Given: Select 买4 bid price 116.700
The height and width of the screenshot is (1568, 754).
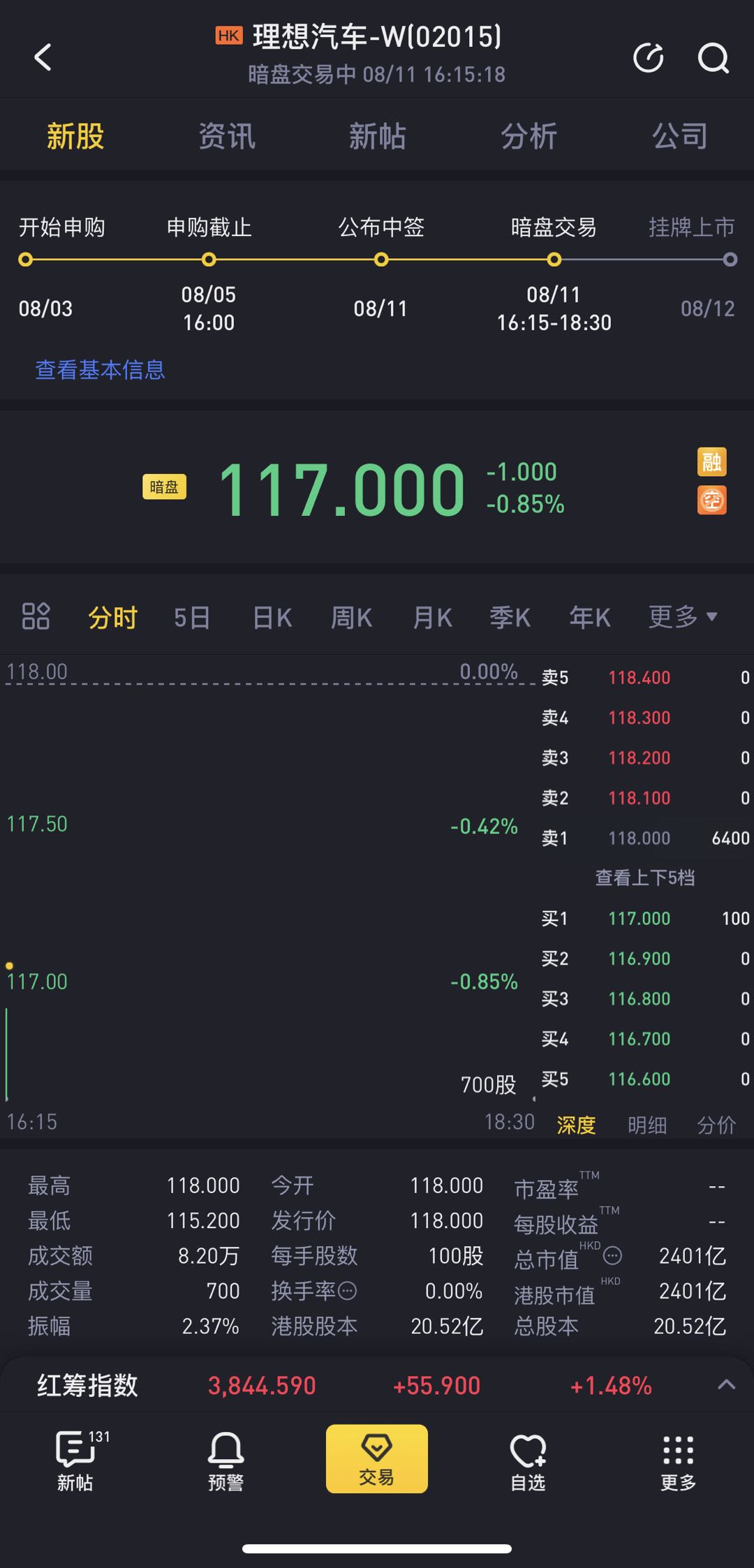Looking at the screenshot, I should [639, 1039].
